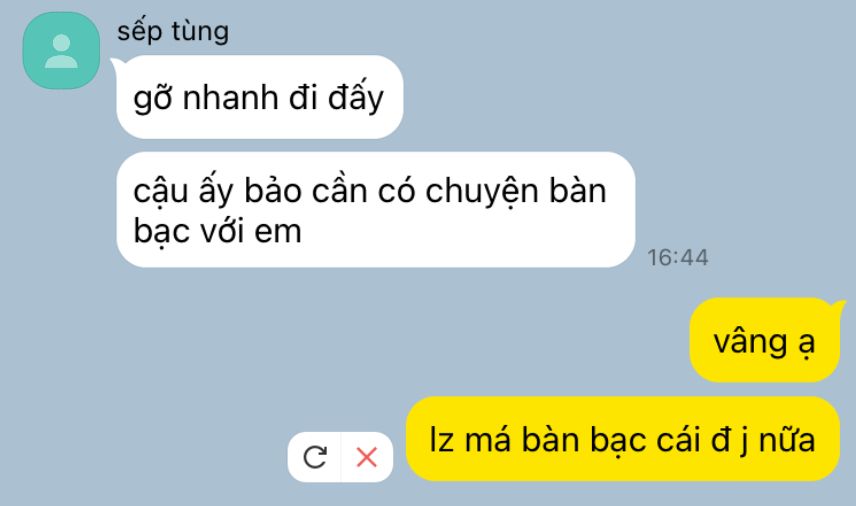Tap the resend circular arrow icon
856x506 pixels.
(x=315, y=457)
